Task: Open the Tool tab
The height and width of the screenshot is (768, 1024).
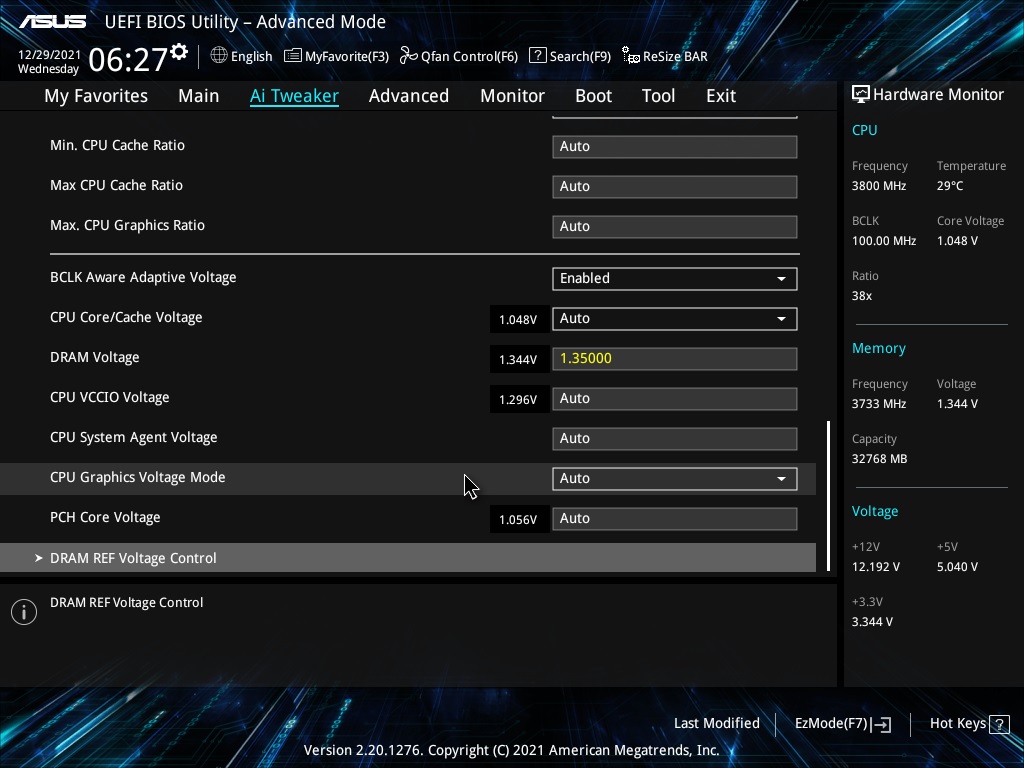Action: click(658, 96)
